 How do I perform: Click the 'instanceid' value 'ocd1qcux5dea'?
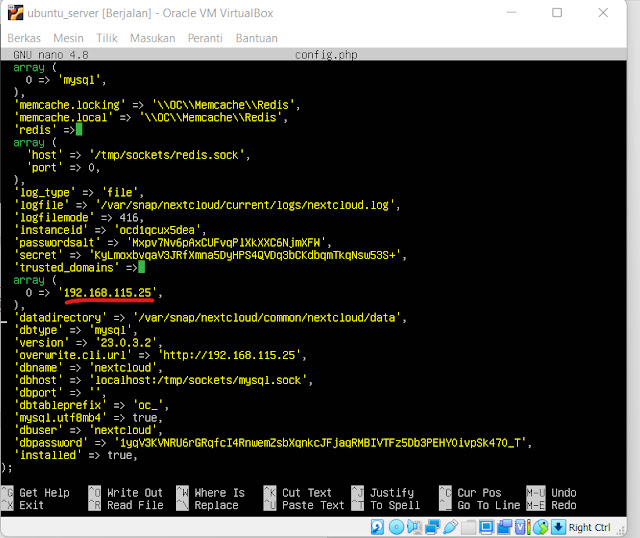(x=157, y=230)
